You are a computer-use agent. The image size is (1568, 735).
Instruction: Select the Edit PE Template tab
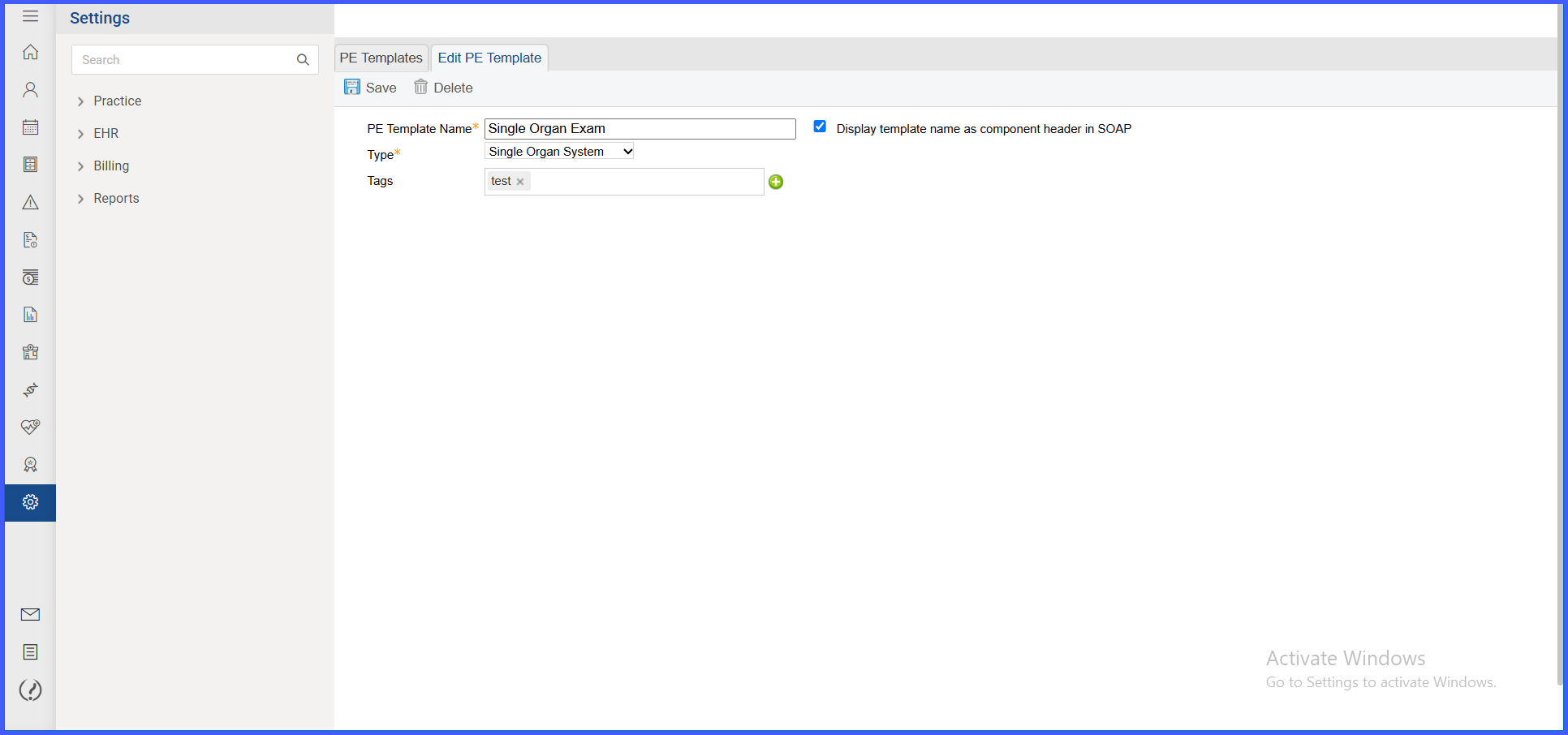(489, 58)
